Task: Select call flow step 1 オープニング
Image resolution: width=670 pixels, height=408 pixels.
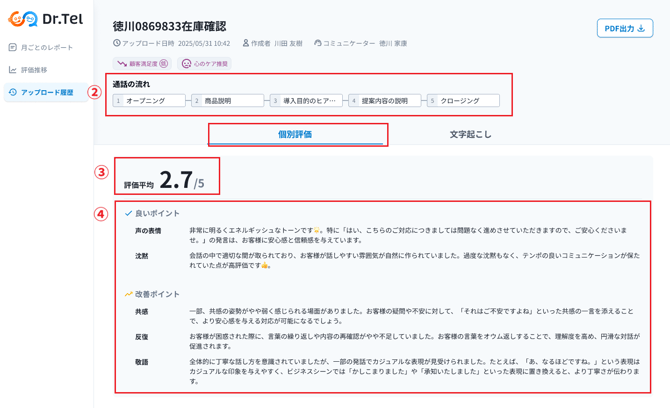Action: tap(149, 101)
